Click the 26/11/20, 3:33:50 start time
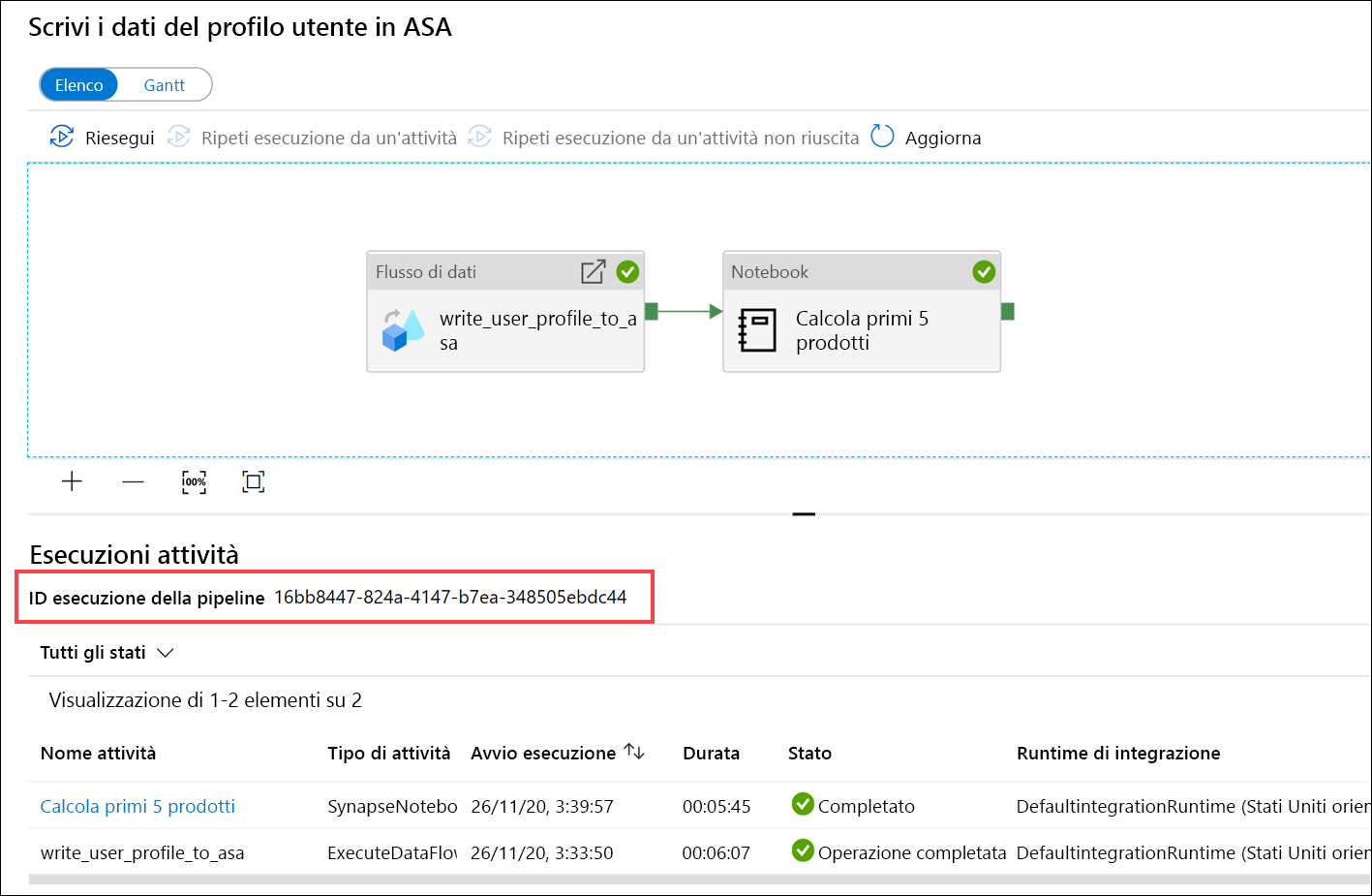The height and width of the screenshot is (896, 1372). tap(542, 853)
